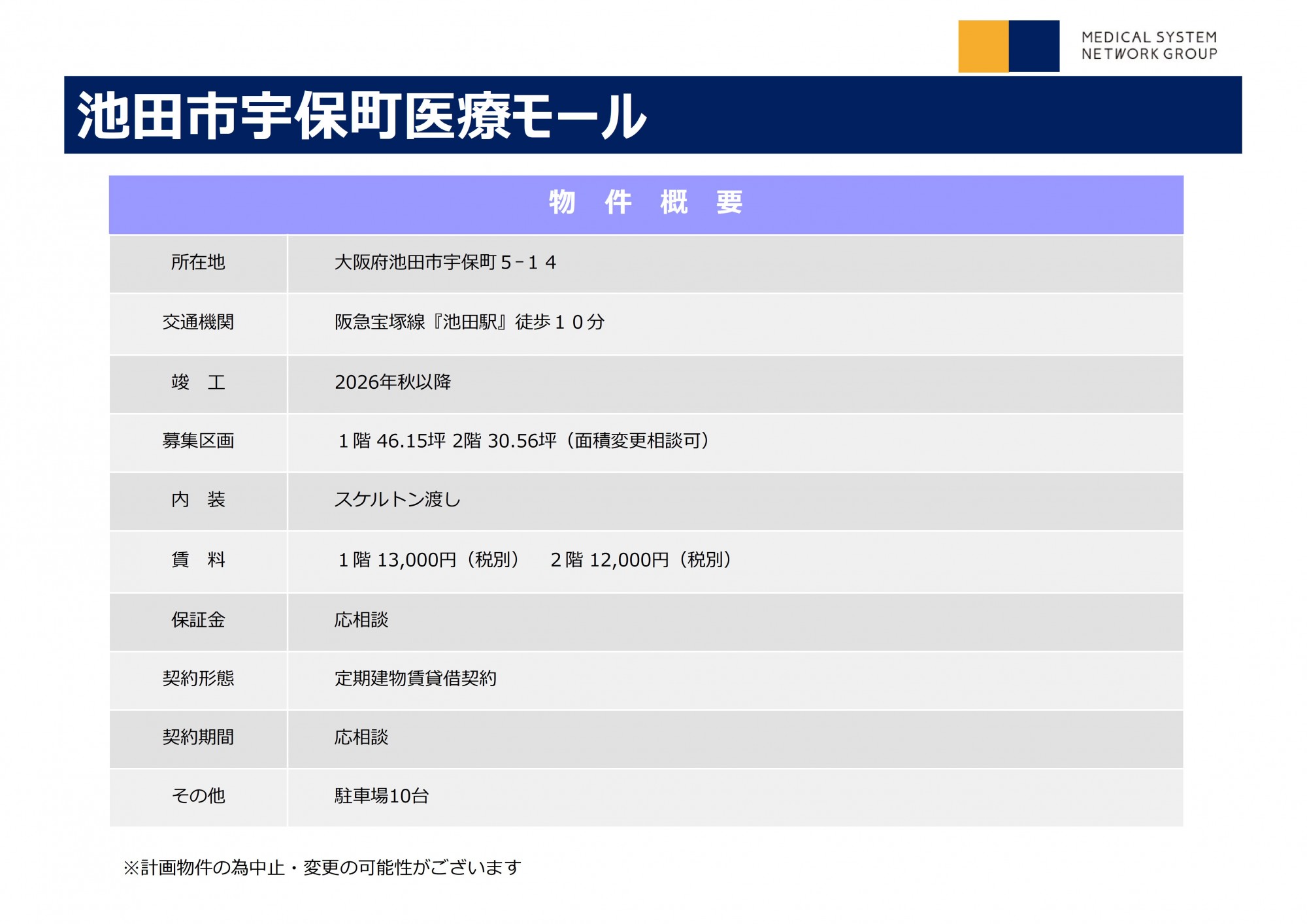Click the 1階 46.15坪 area text
Image resolution: width=1307 pixels, height=924 pixels.
392,441
